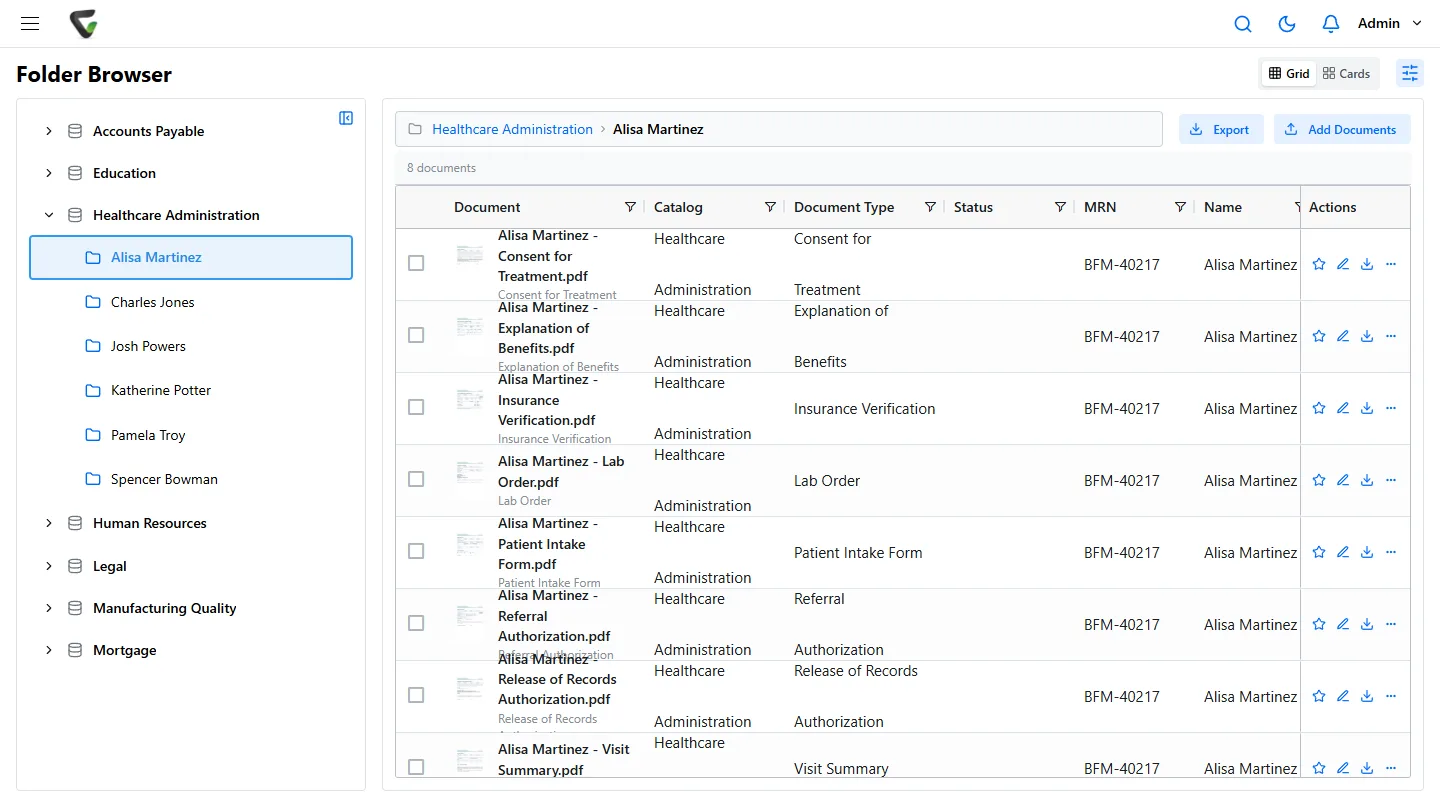The width and height of the screenshot is (1440, 800).
Task: Expand the Education catalog
Action: coord(49,173)
